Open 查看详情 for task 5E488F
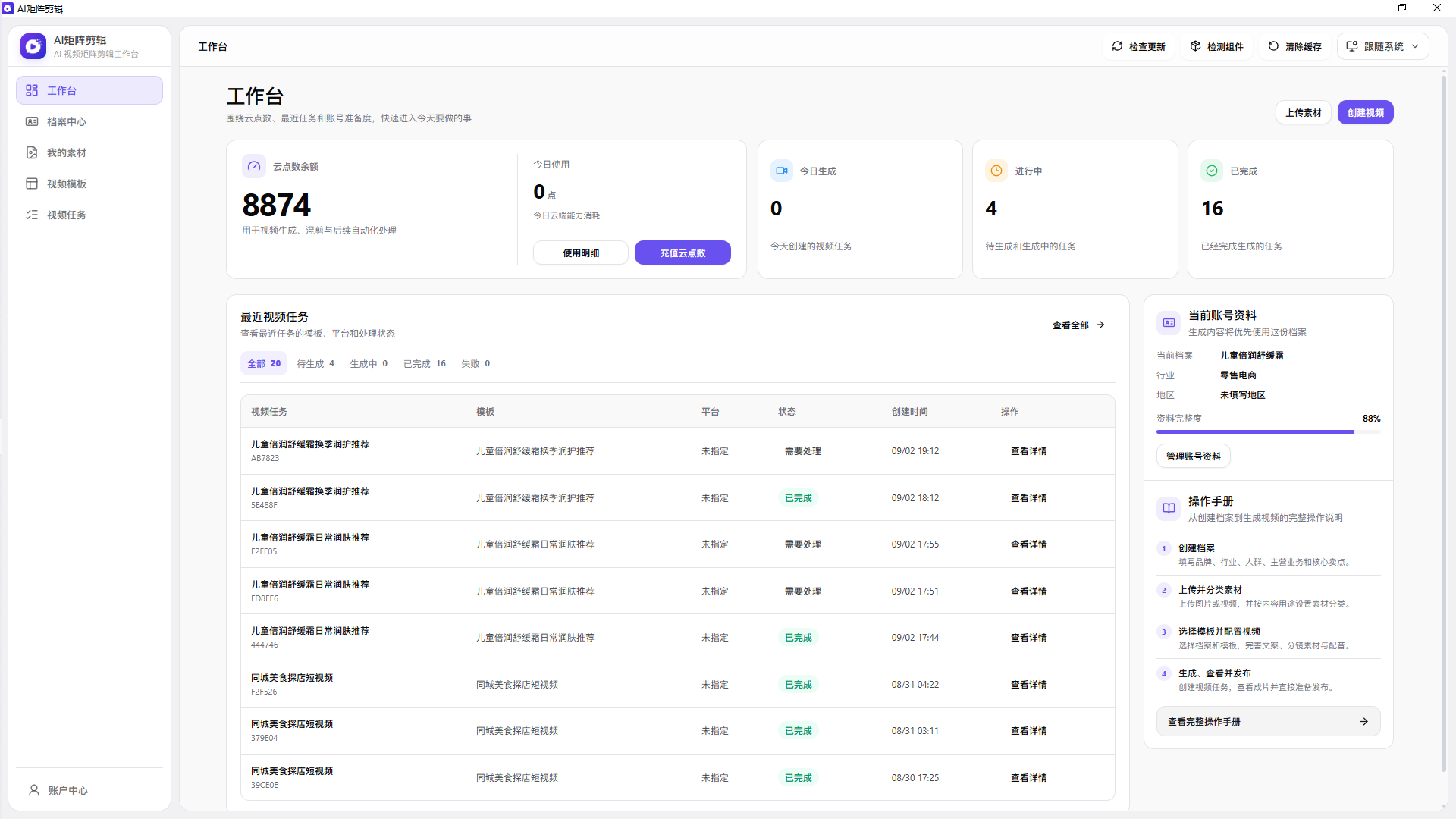Image resolution: width=1456 pixels, height=819 pixels. click(x=1028, y=498)
